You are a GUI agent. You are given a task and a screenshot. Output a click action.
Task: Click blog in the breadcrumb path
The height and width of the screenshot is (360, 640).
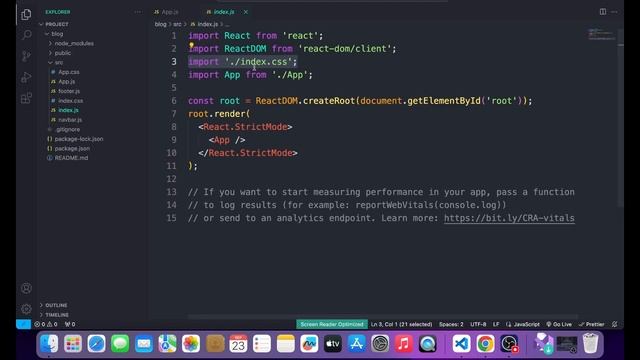[x=160, y=24]
